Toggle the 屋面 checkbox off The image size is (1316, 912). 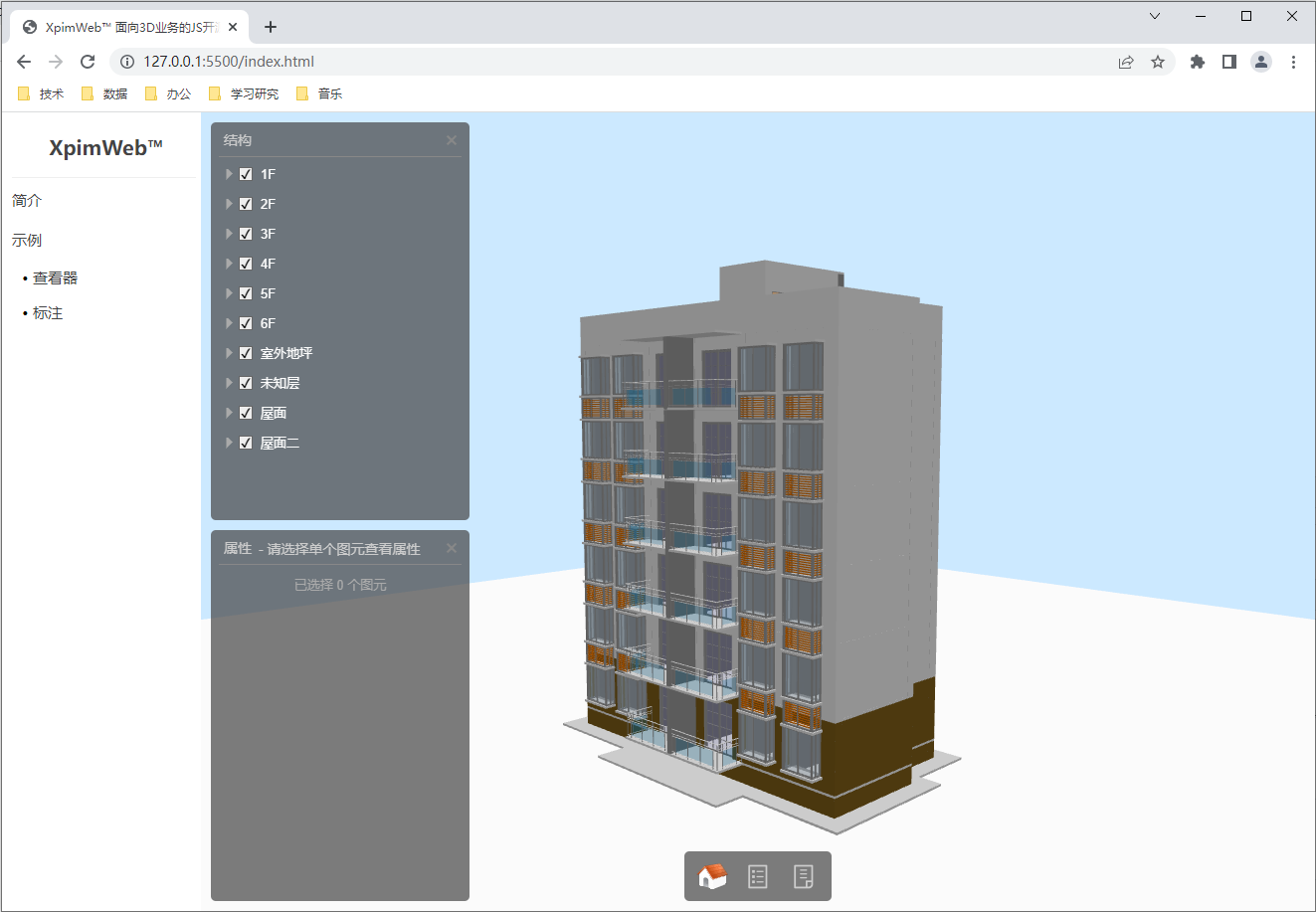(246, 412)
